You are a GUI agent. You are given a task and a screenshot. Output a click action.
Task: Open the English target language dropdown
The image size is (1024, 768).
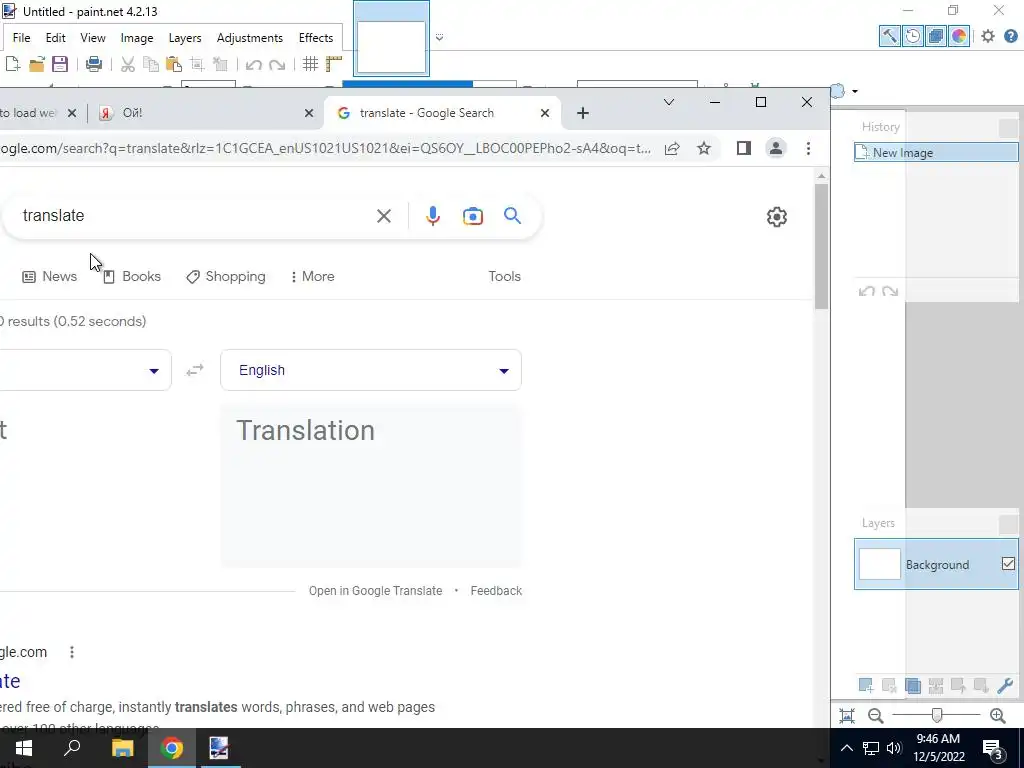[371, 370]
